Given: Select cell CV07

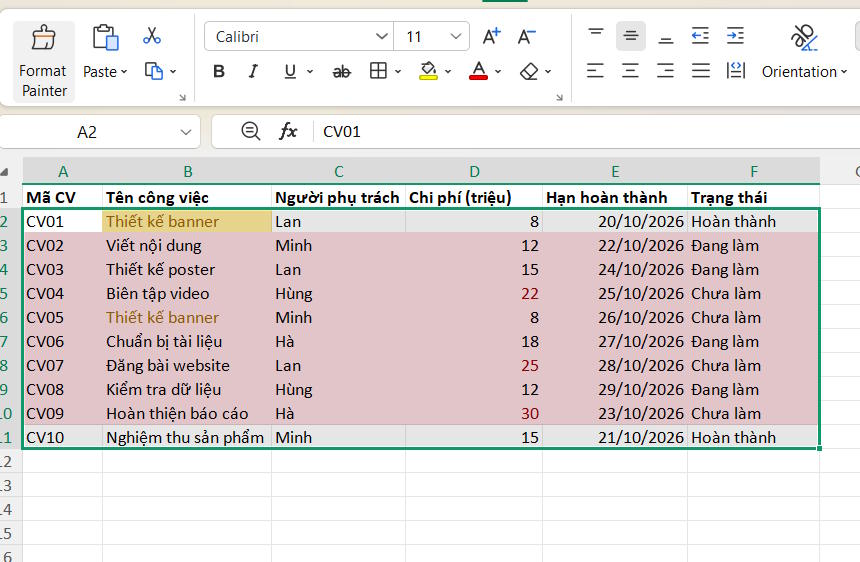Looking at the screenshot, I should pos(63,366).
